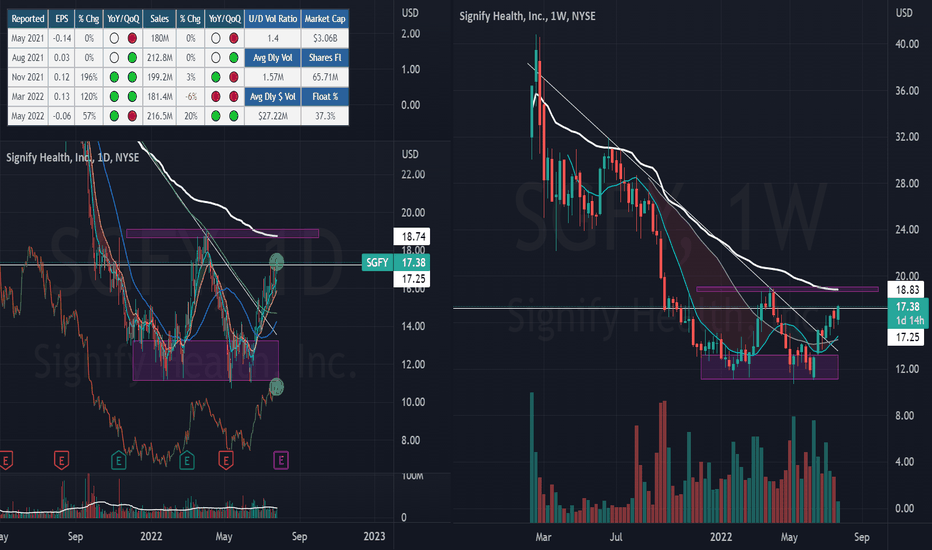Click the $27.22M dollar volume value
932x550 pixels.
[x=273, y=116]
